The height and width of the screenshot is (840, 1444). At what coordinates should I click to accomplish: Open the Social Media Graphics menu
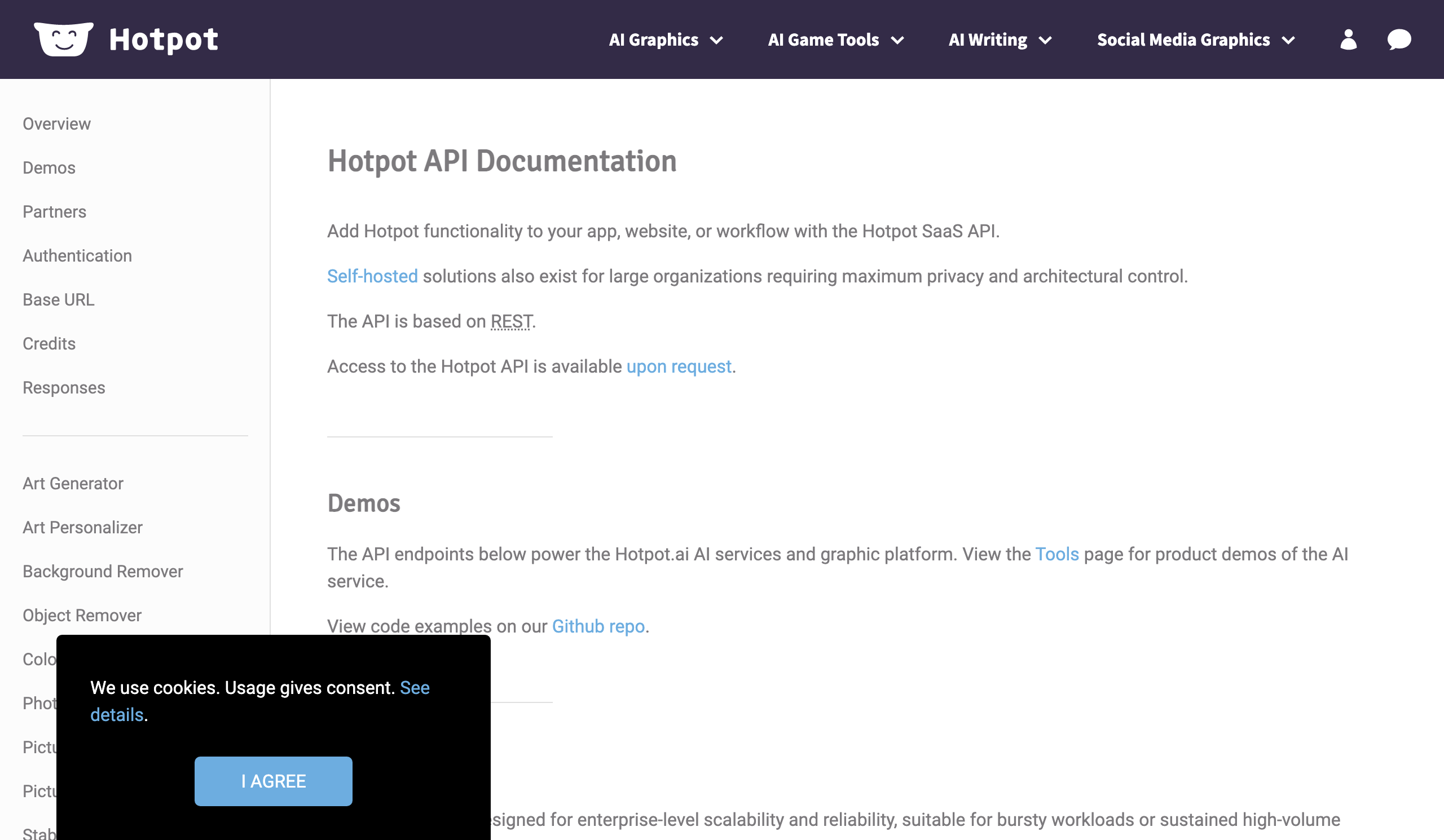(1183, 39)
